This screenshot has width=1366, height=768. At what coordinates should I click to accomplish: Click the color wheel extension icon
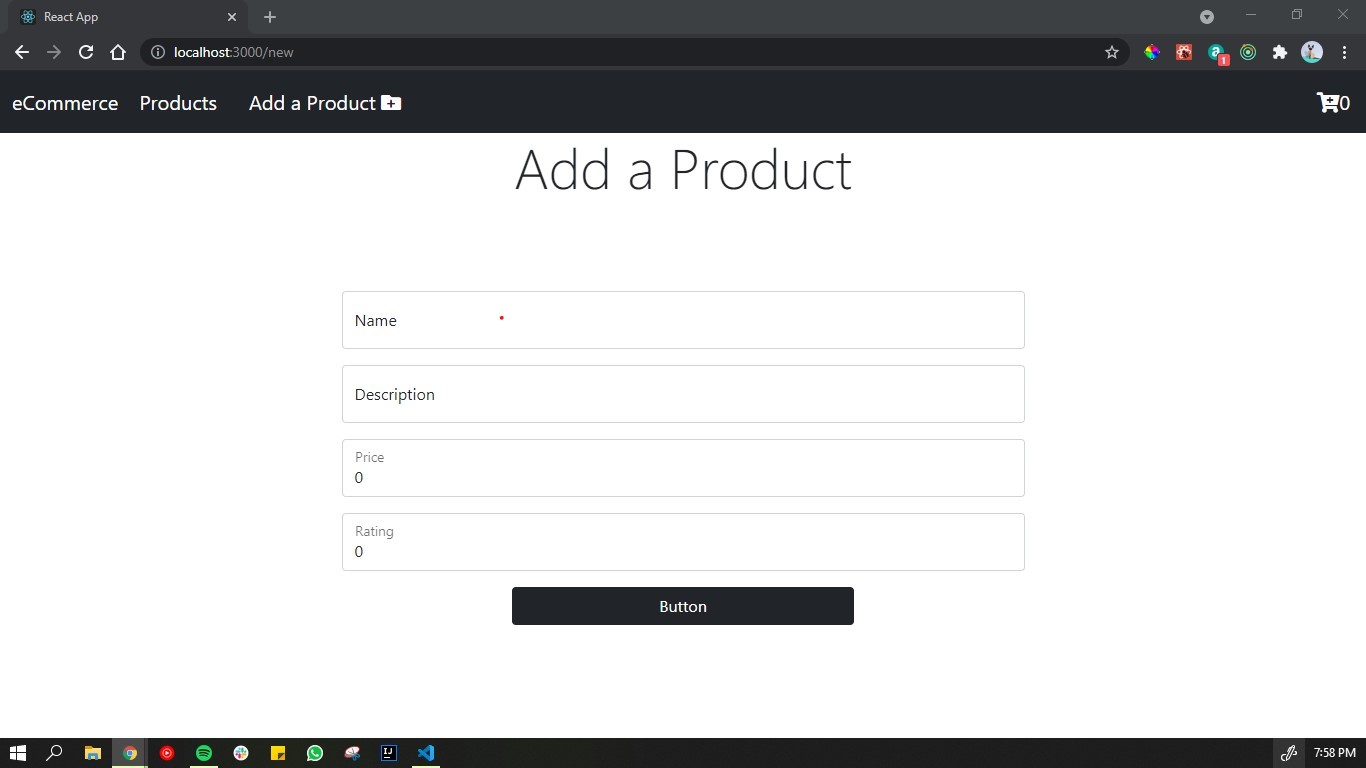(x=1152, y=52)
